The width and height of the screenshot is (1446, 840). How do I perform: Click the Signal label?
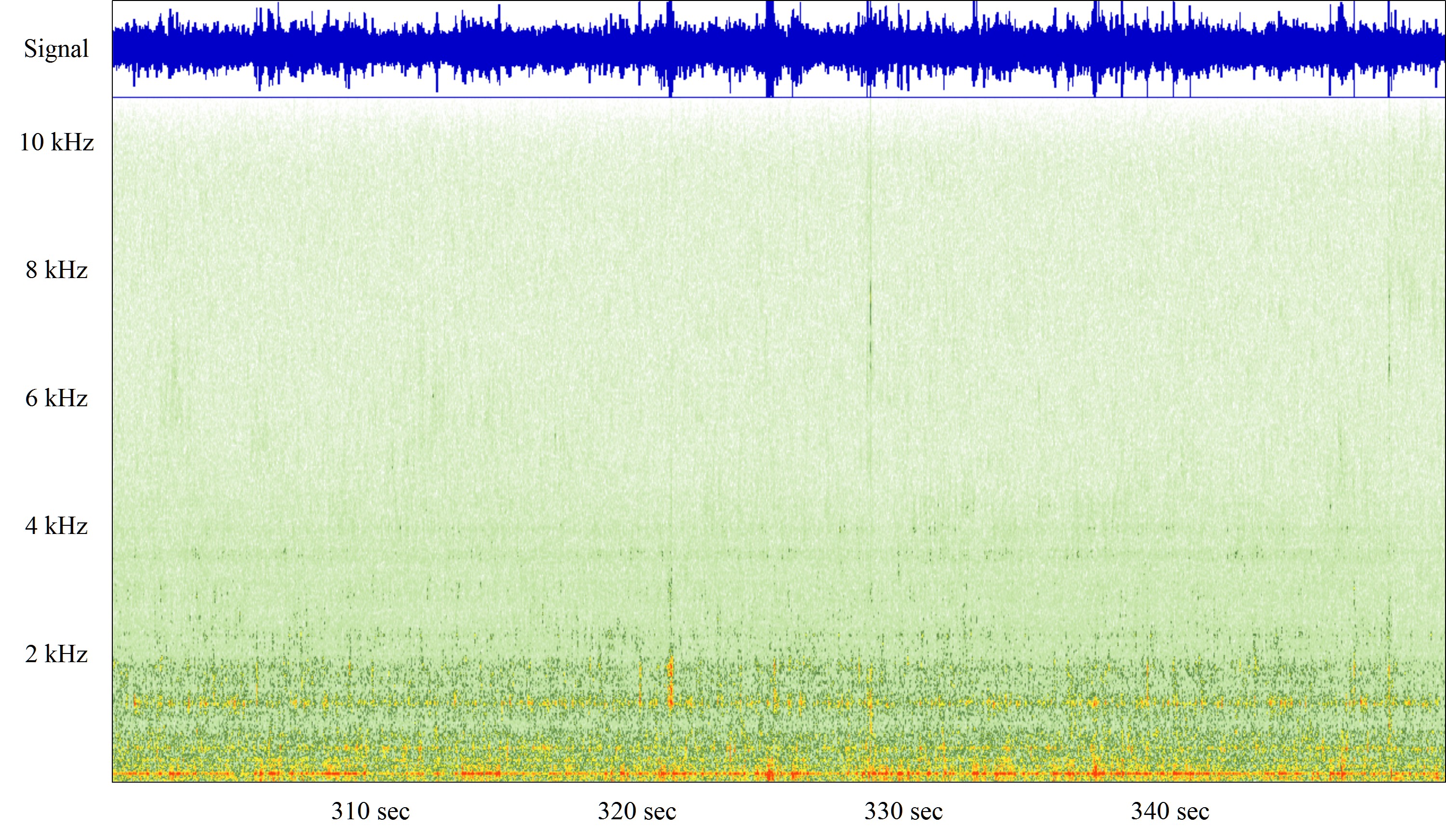click(56, 49)
